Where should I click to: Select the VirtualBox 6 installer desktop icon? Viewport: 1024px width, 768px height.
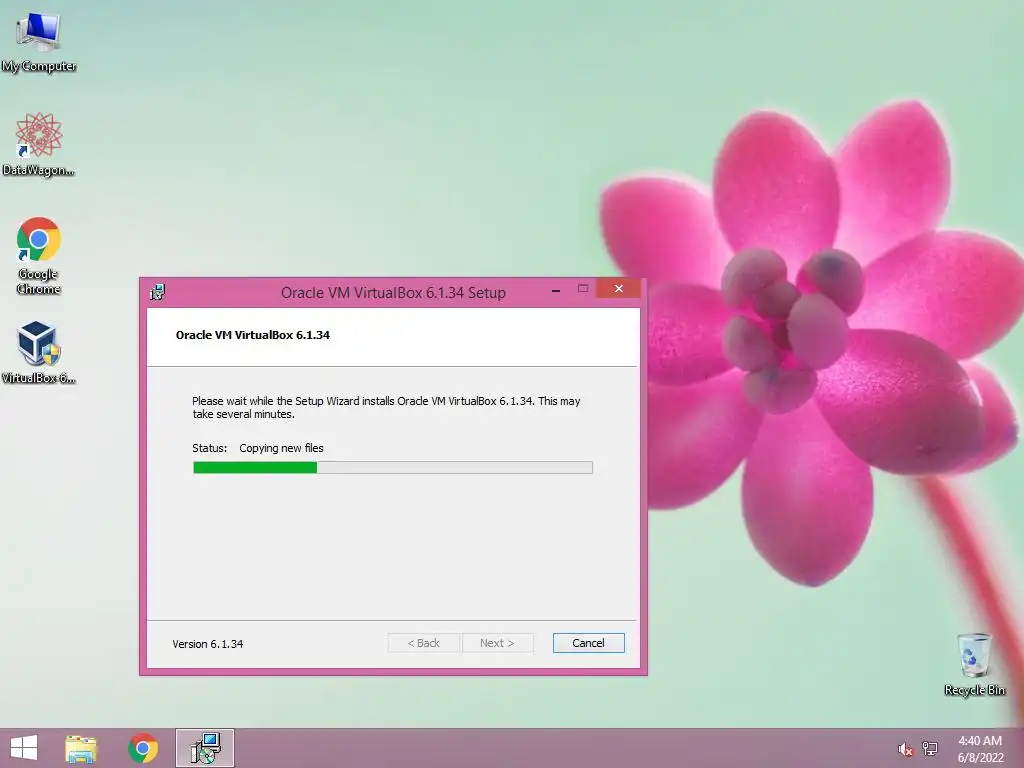click(39, 351)
